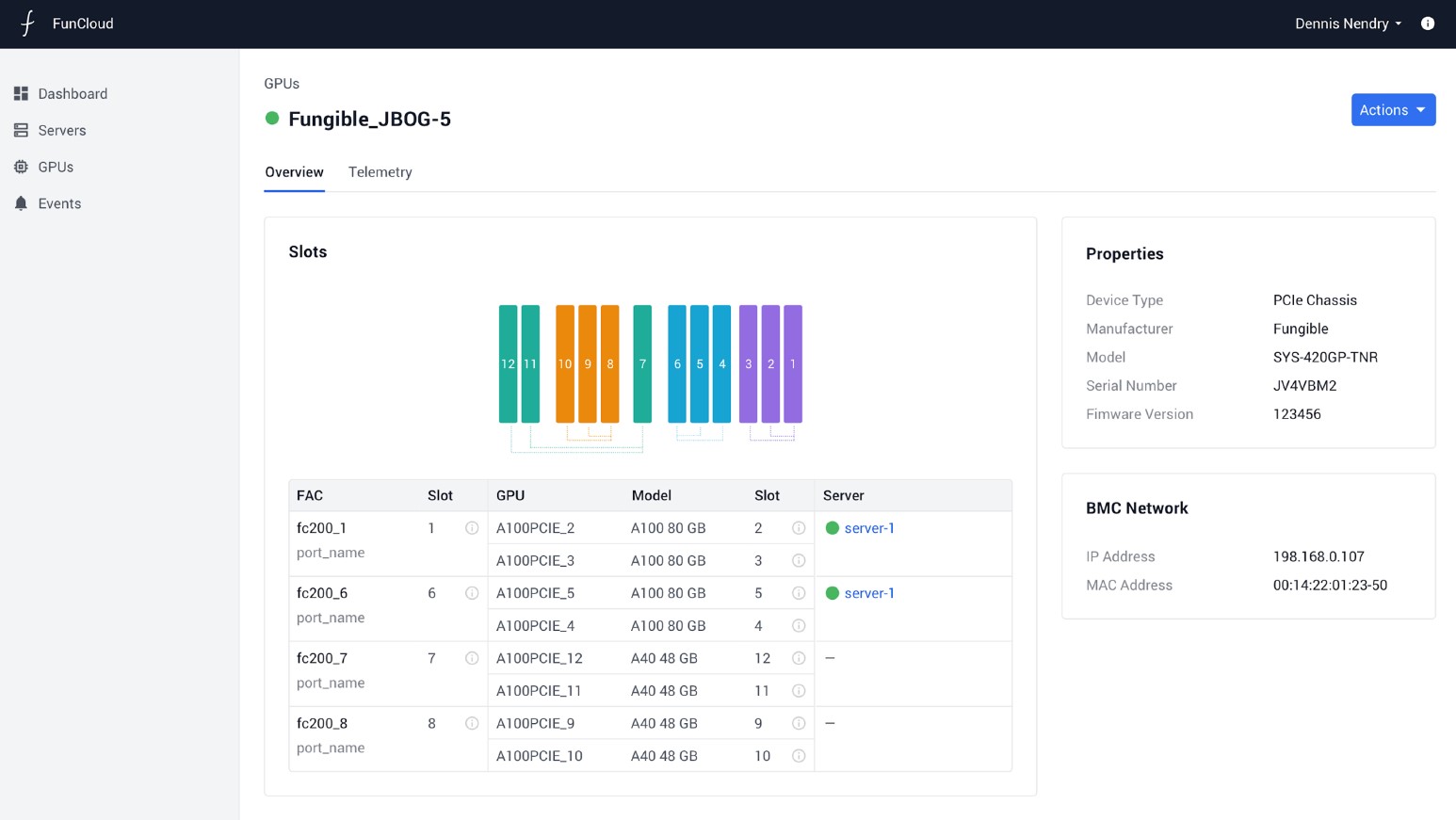Show info for fc200_1 FAC slot
The width and height of the screenshot is (1456, 820).
472,528
